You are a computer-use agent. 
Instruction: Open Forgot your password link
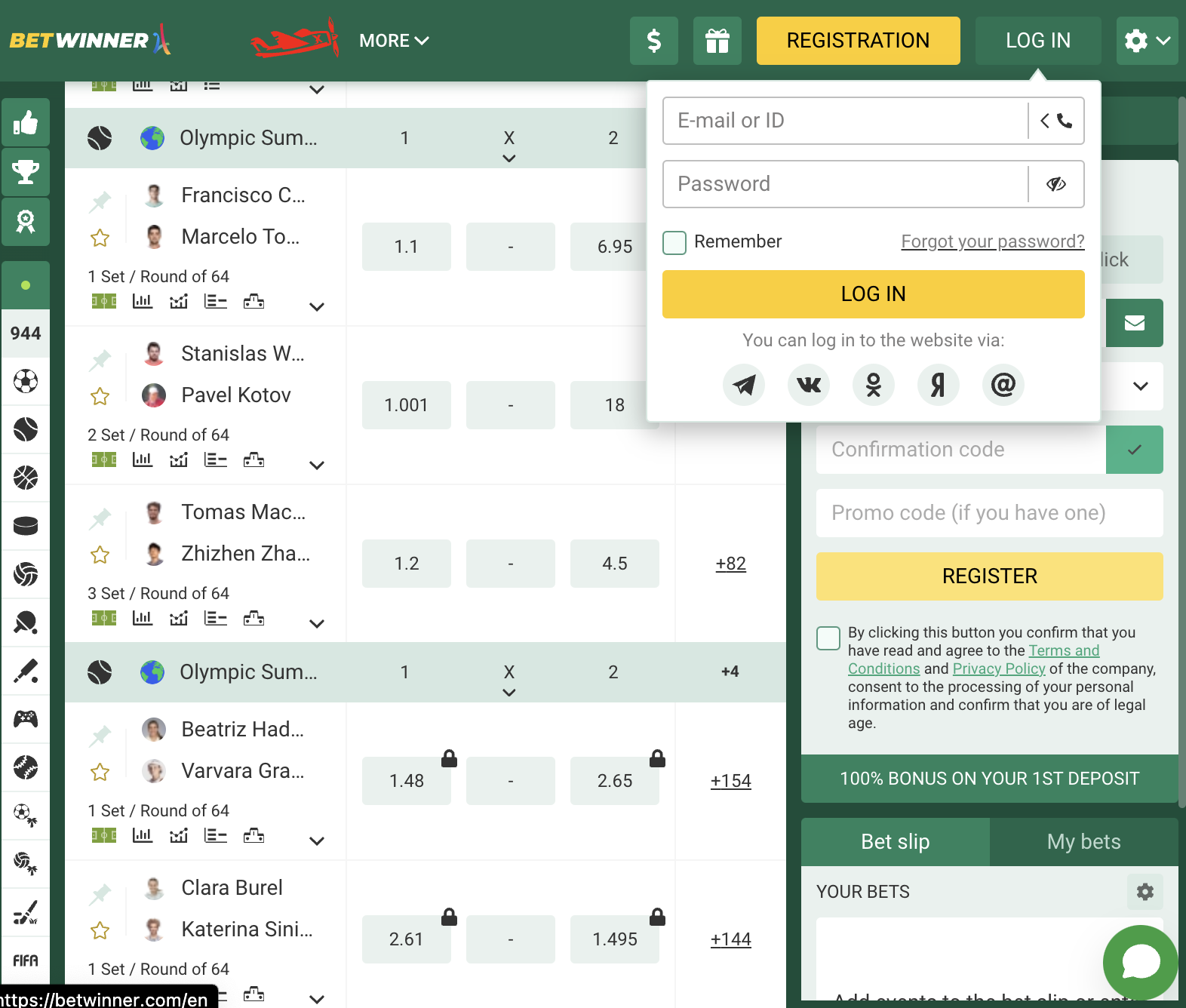pyautogui.click(x=992, y=241)
